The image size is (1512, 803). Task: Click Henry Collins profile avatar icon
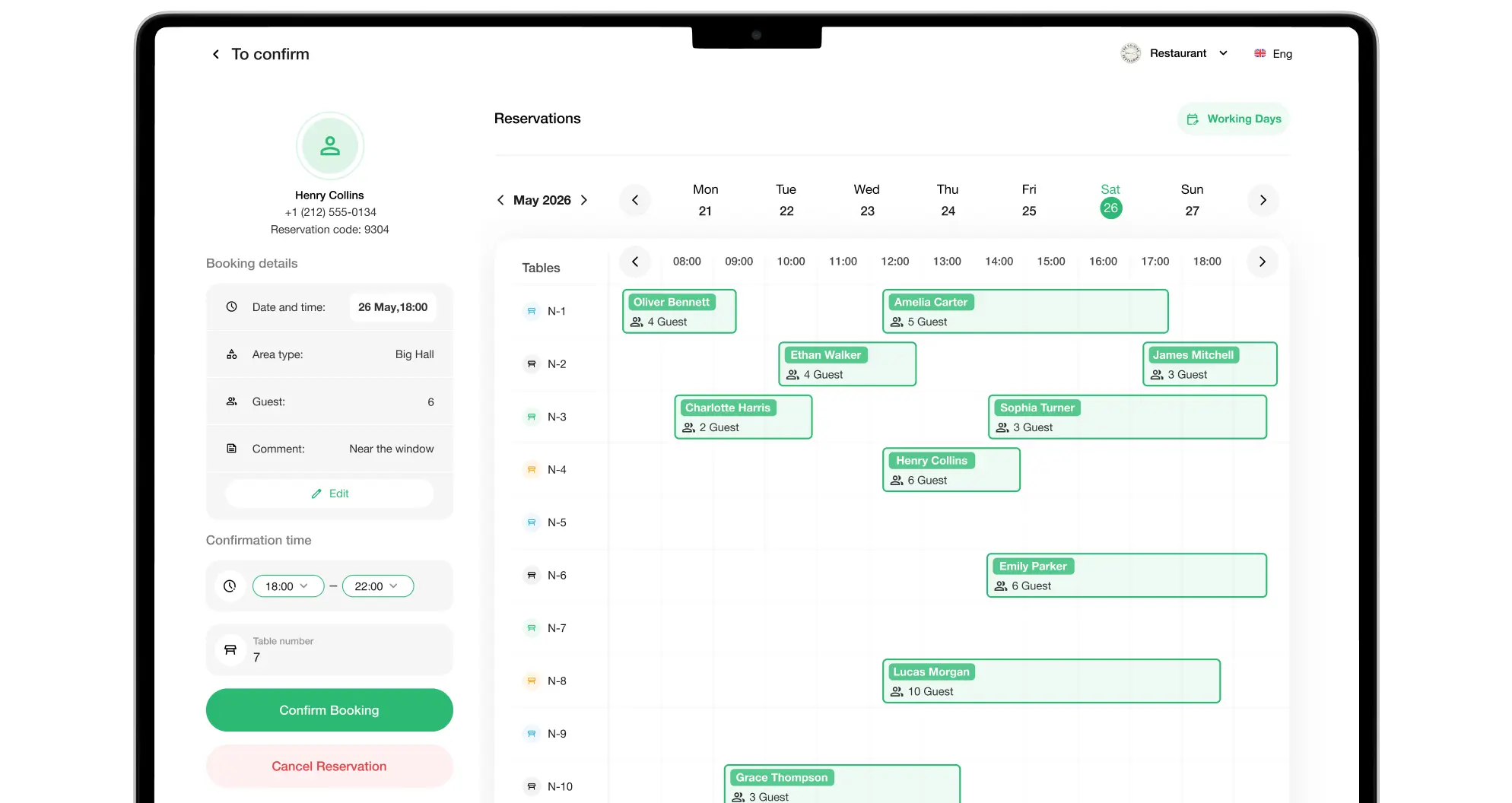click(329, 146)
